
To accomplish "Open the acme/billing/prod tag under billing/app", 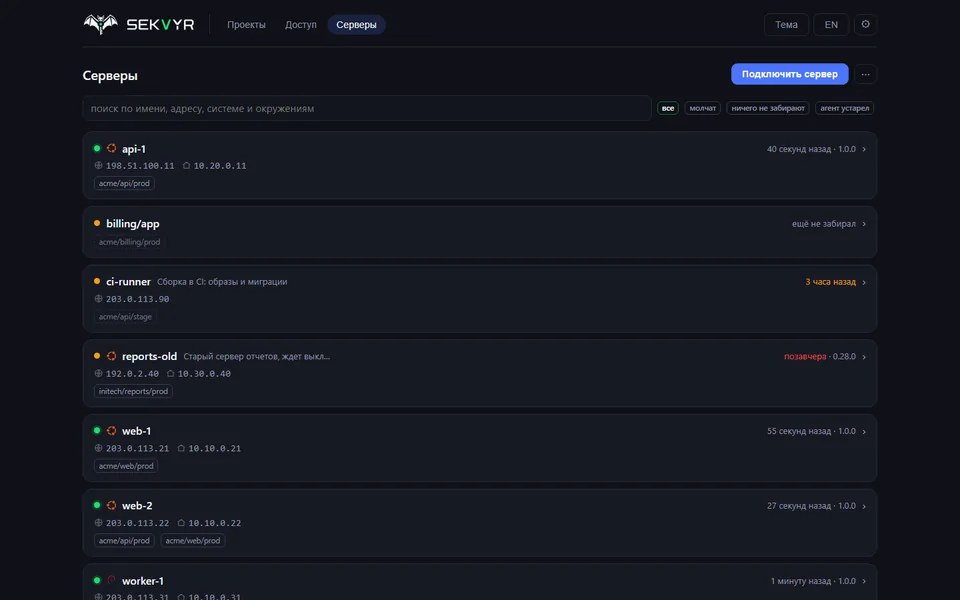I will [x=130, y=242].
